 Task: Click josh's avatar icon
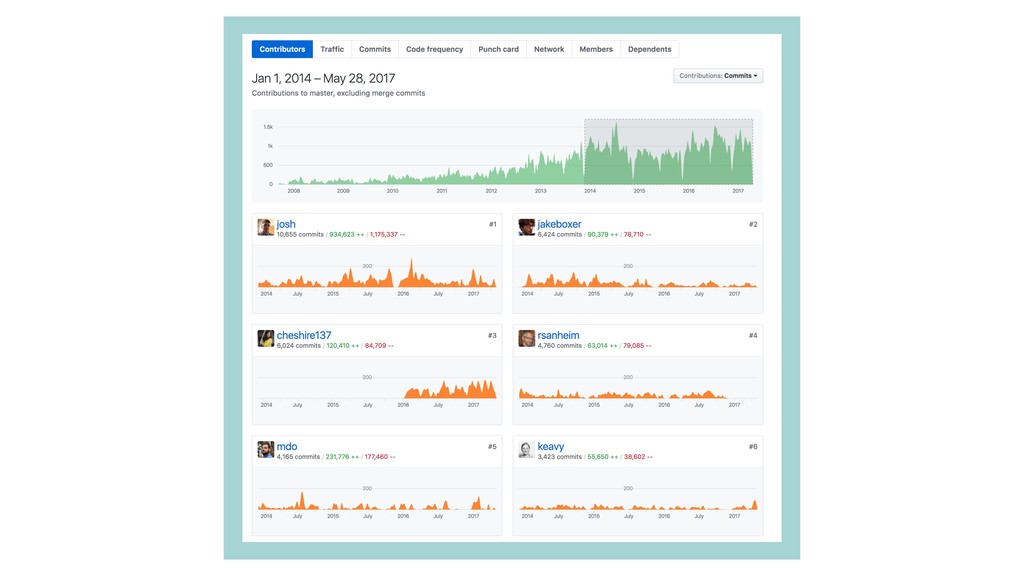[x=265, y=228]
